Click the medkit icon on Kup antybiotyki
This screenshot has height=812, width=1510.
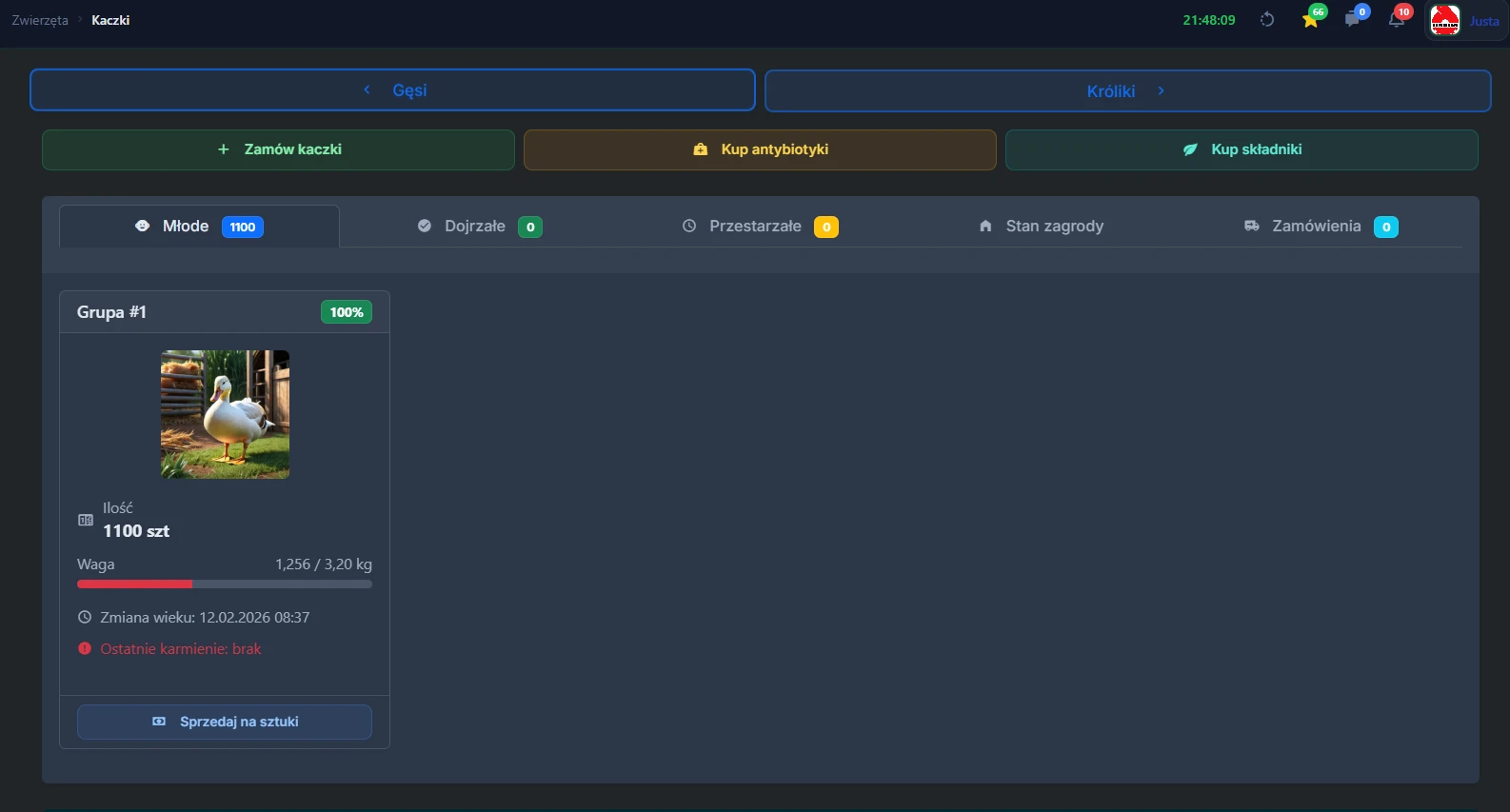click(701, 149)
